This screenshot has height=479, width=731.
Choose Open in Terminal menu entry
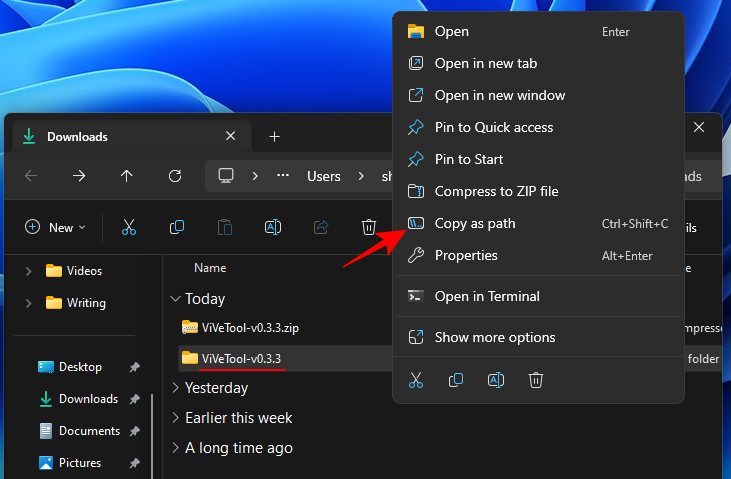[487, 296]
